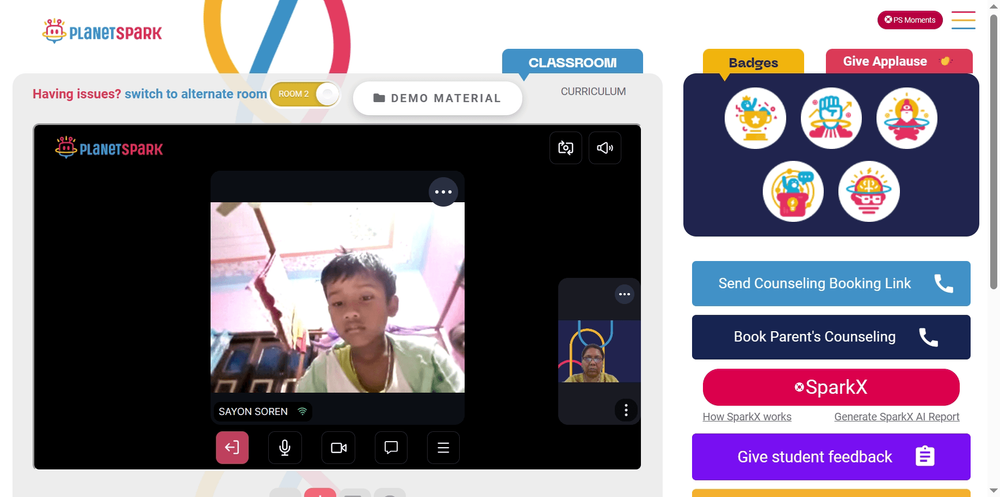Launch the SparkX button
1000x497 pixels.
click(x=831, y=387)
